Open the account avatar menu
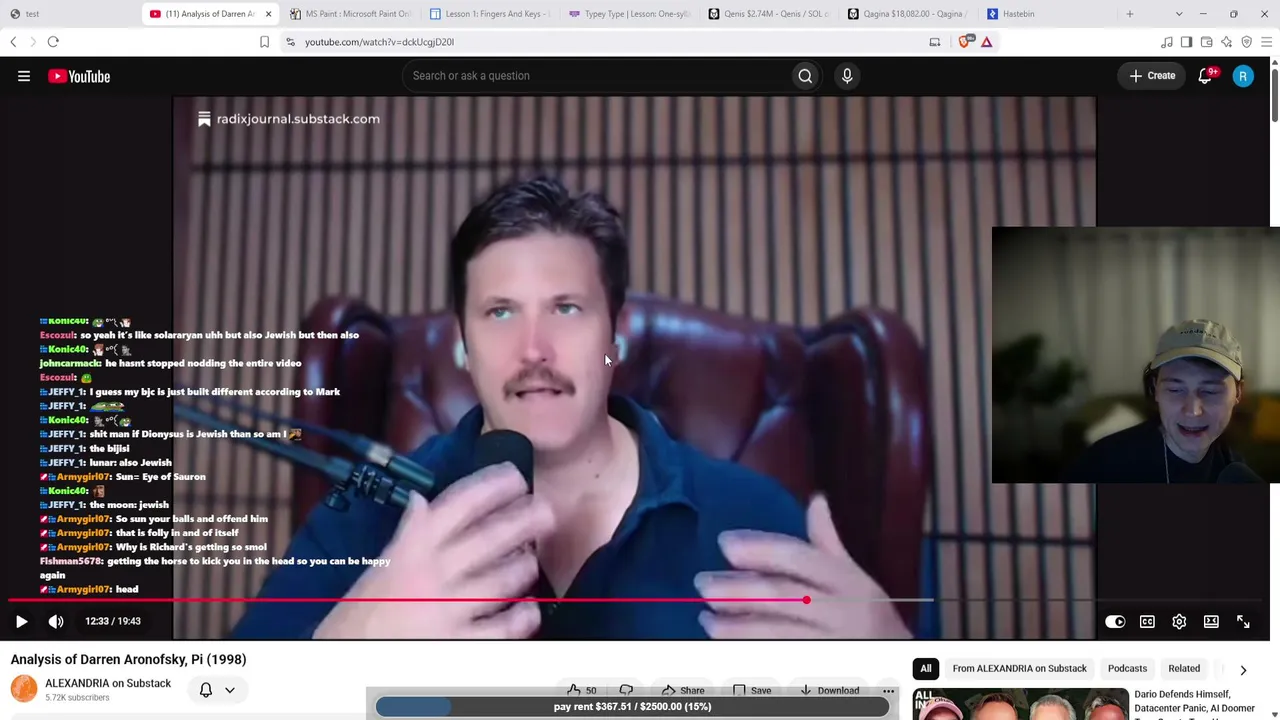The image size is (1280, 720). (x=1243, y=76)
